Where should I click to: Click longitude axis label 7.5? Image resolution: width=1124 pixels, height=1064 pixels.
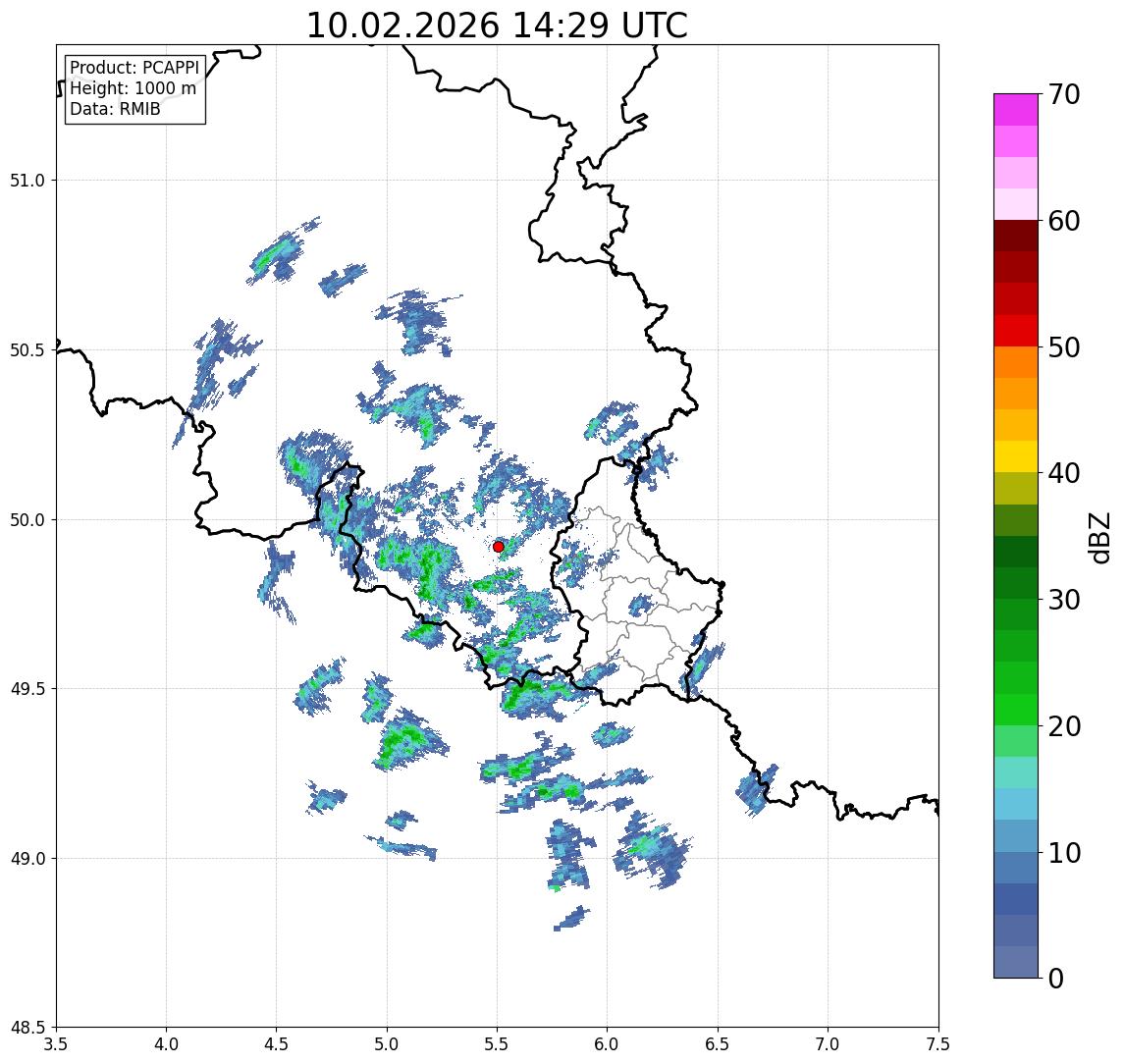tap(937, 1044)
